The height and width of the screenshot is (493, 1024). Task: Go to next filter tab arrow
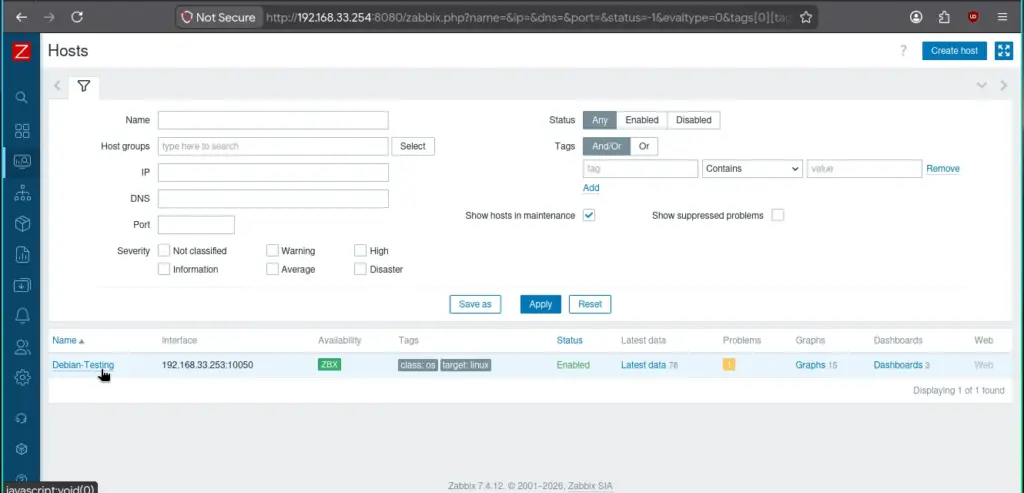[1004, 86]
